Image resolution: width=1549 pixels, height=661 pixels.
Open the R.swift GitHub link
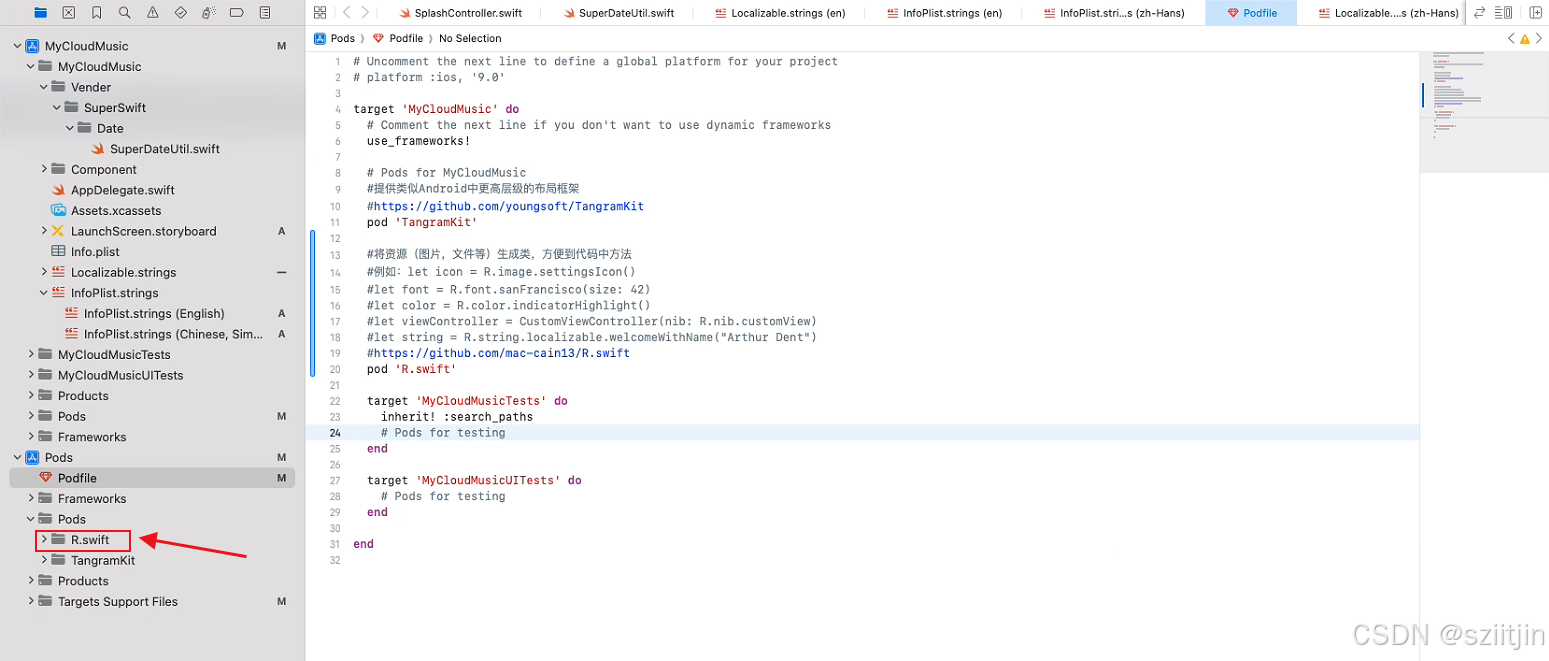pos(501,353)
